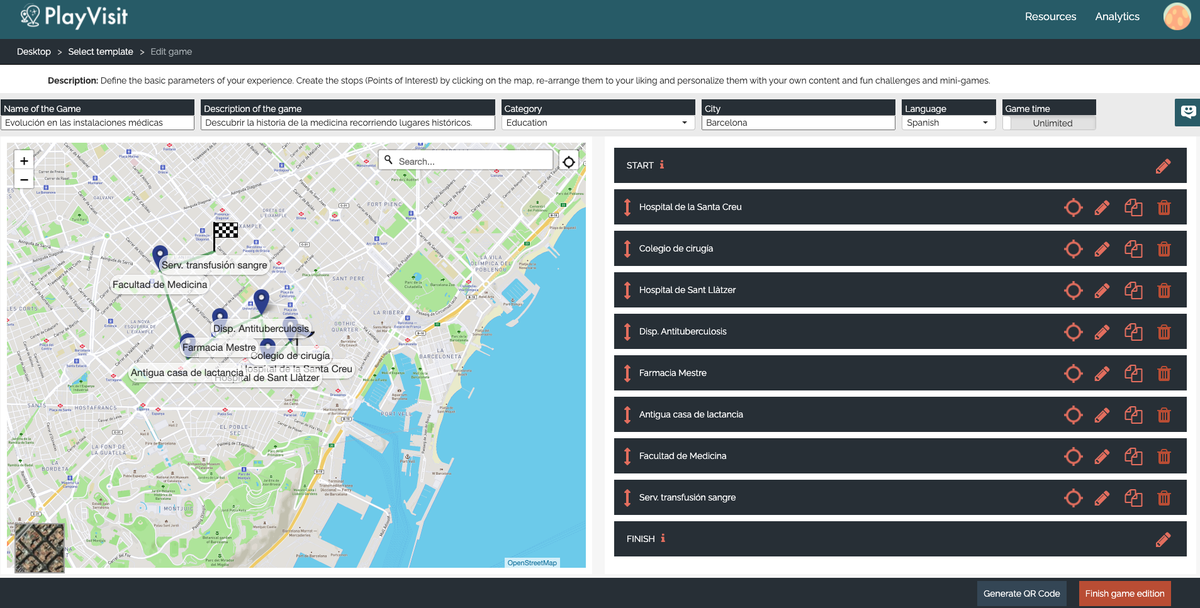Show info for FINISH section
1200x608 pixels.
pos(663,538)
